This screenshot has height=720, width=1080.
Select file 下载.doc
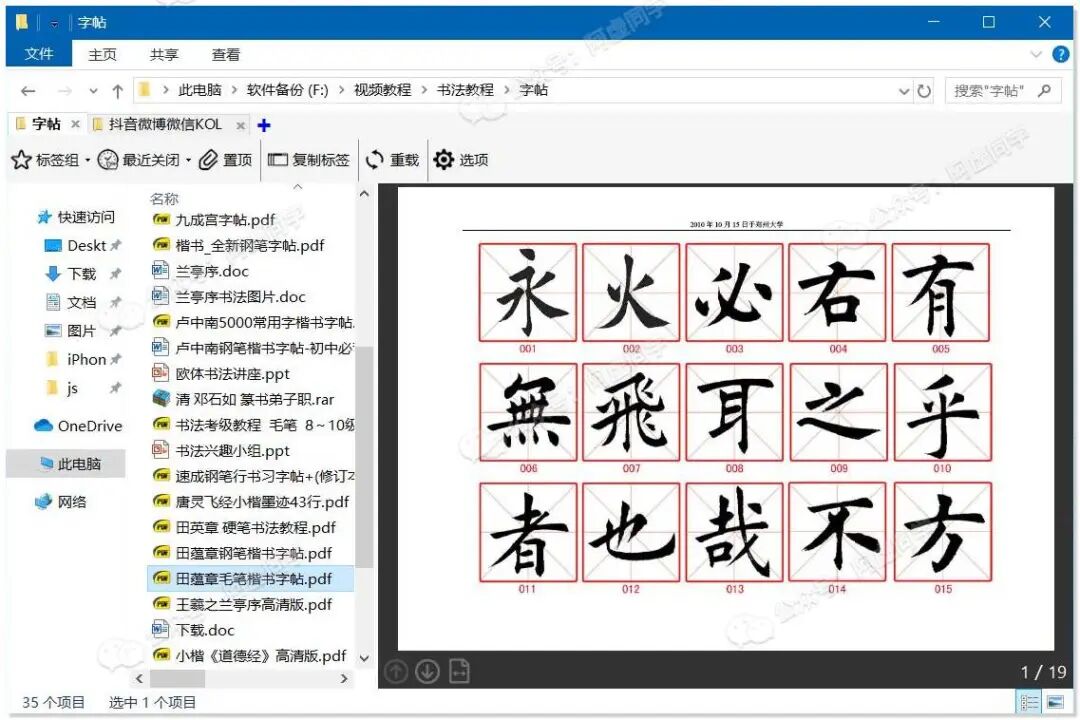click(x=193, y=630)
